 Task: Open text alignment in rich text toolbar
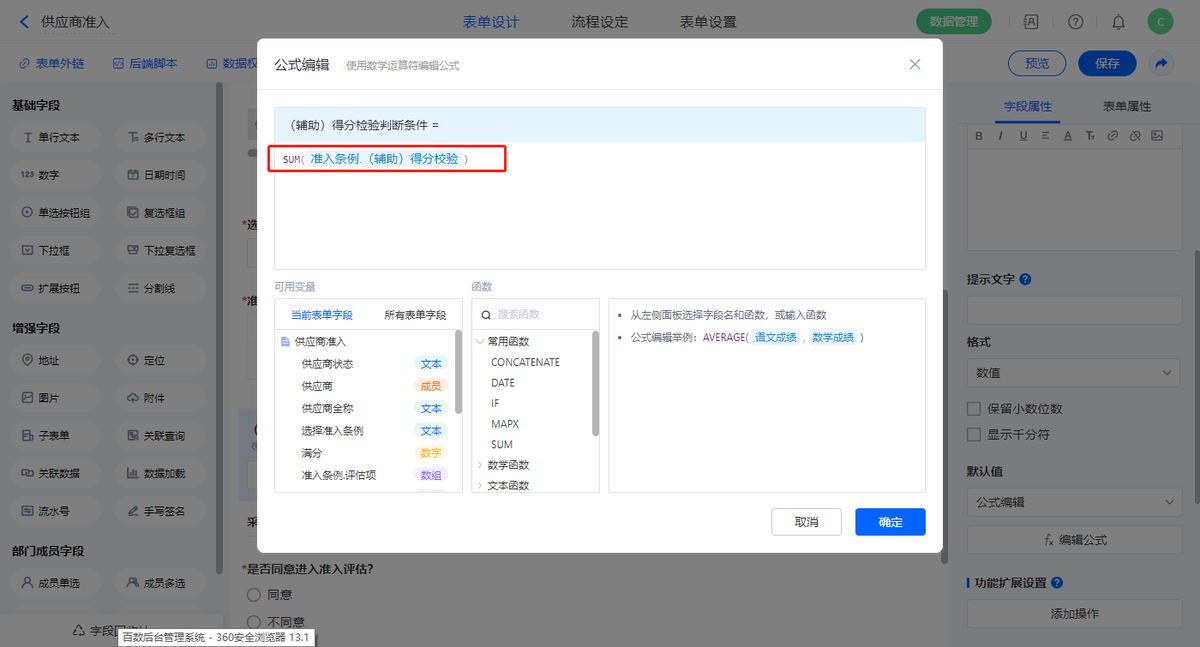(x=1045, y=135)
